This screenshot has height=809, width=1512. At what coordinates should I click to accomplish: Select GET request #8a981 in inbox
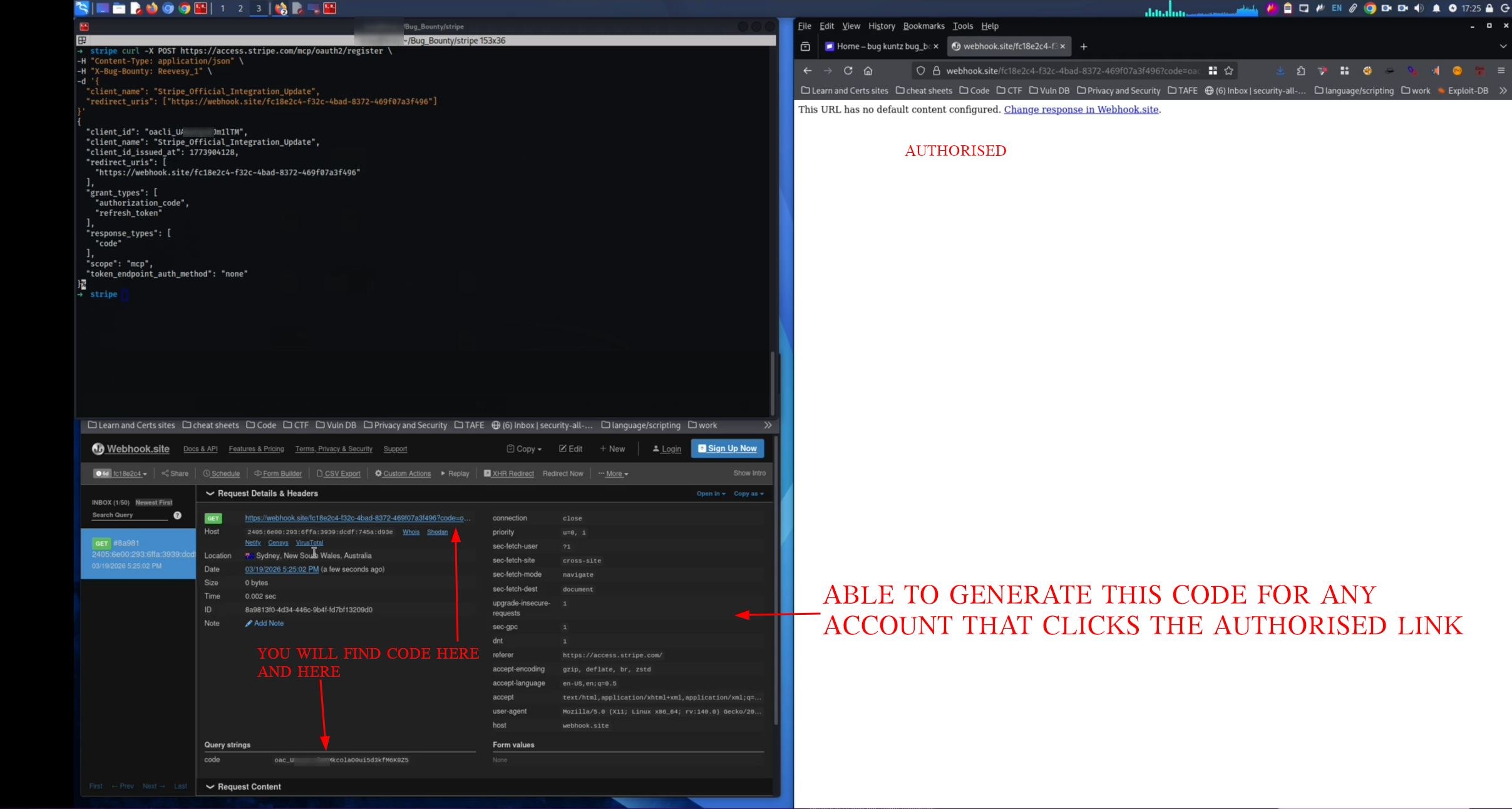pos(138,554)
